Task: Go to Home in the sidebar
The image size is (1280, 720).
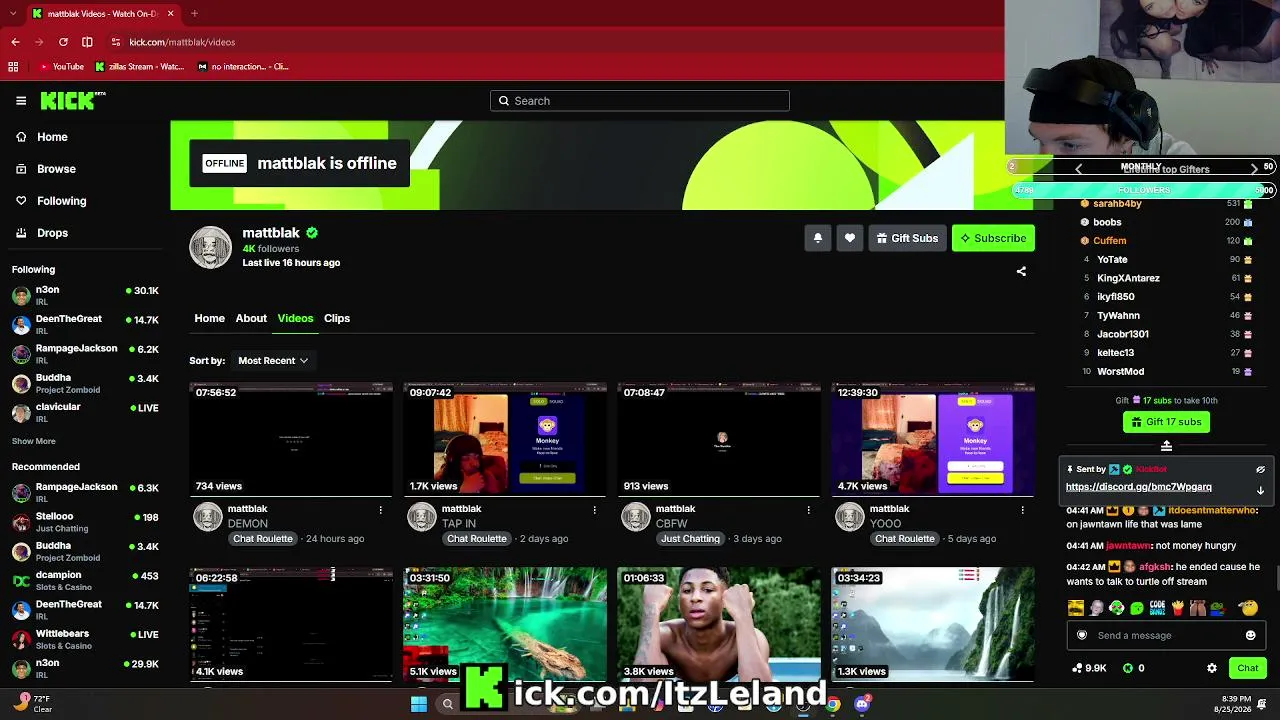Action: click(85, 137)
